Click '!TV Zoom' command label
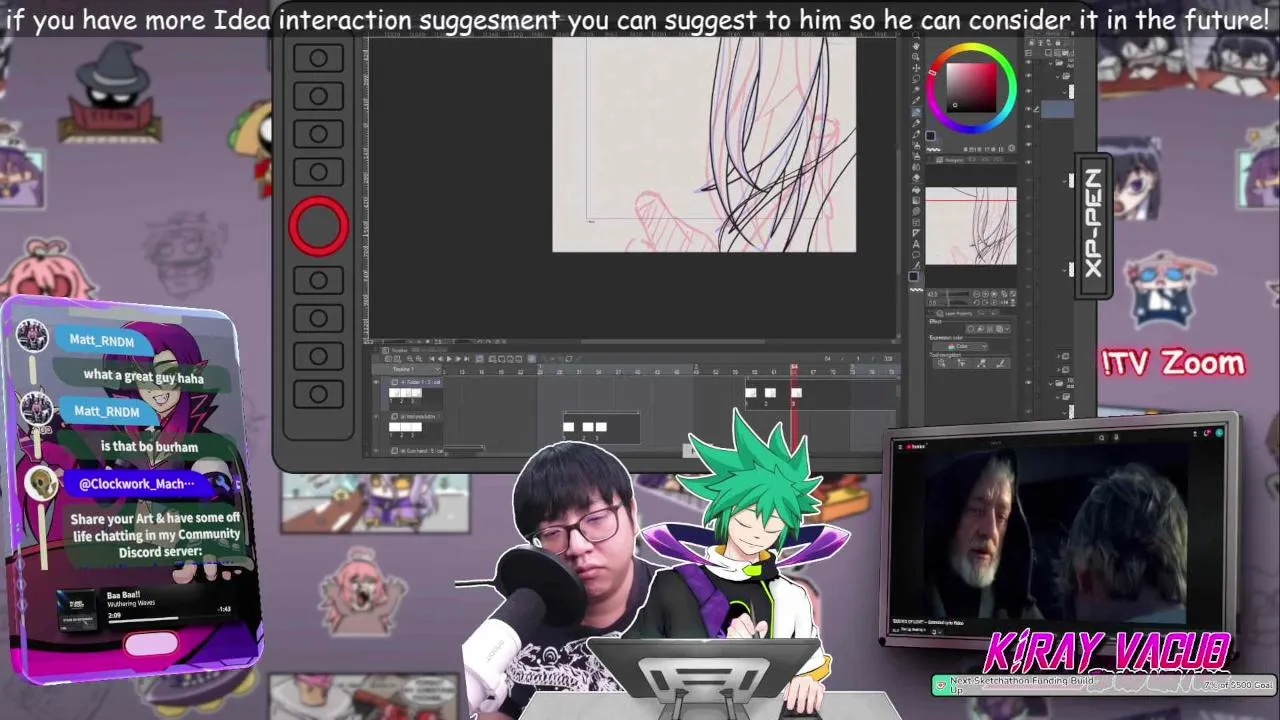The height and width of the screenshot is (720, 1280). point(1173,363)
